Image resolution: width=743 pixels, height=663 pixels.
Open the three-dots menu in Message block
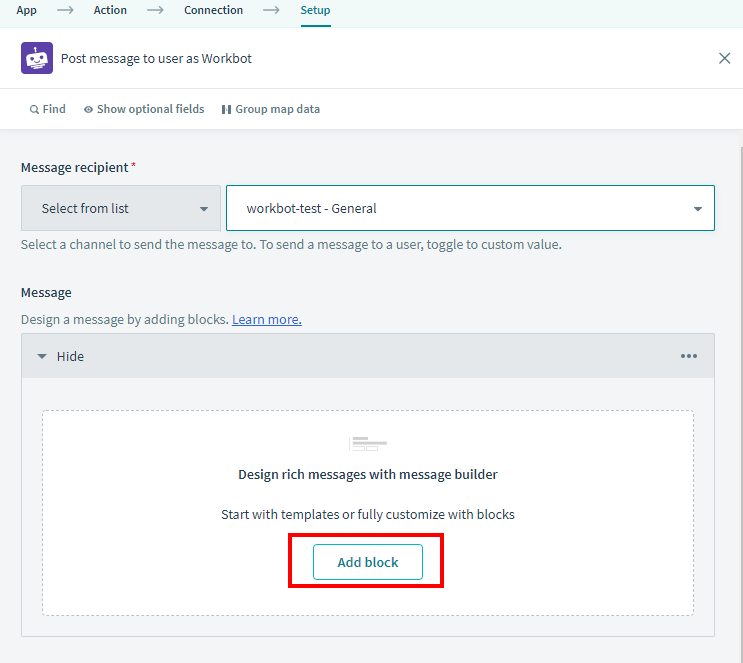pyautogui.click(x=689, y=356)
